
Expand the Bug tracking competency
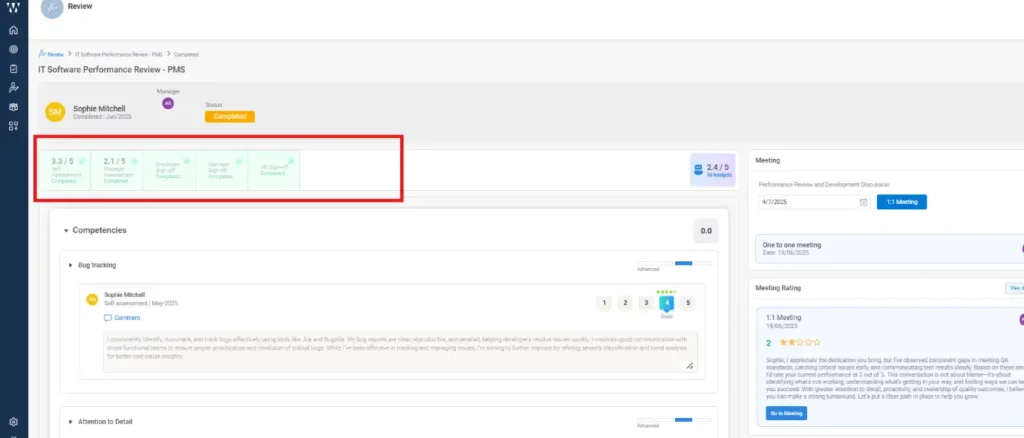tap(70, 265)
